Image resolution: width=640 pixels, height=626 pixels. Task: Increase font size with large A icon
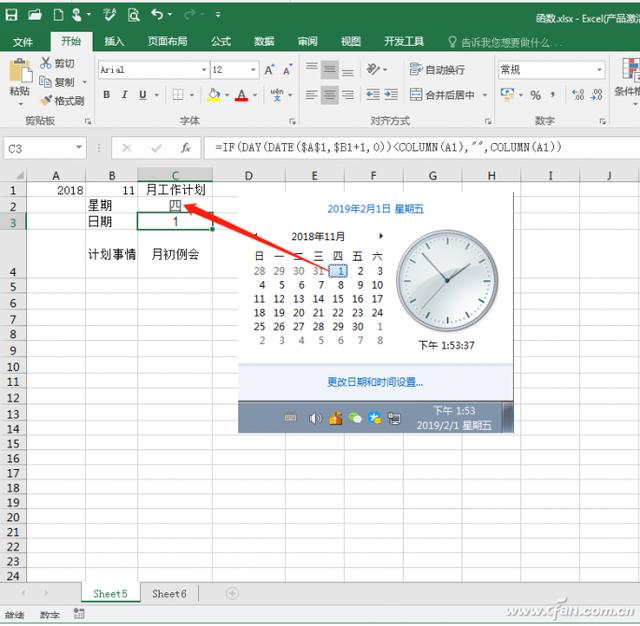(x=269, y=70)
